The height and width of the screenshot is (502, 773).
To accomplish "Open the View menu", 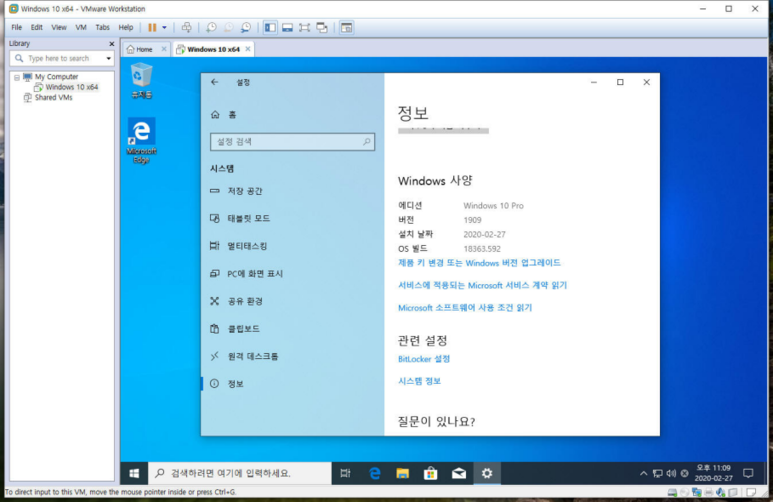I will [59, 28].
